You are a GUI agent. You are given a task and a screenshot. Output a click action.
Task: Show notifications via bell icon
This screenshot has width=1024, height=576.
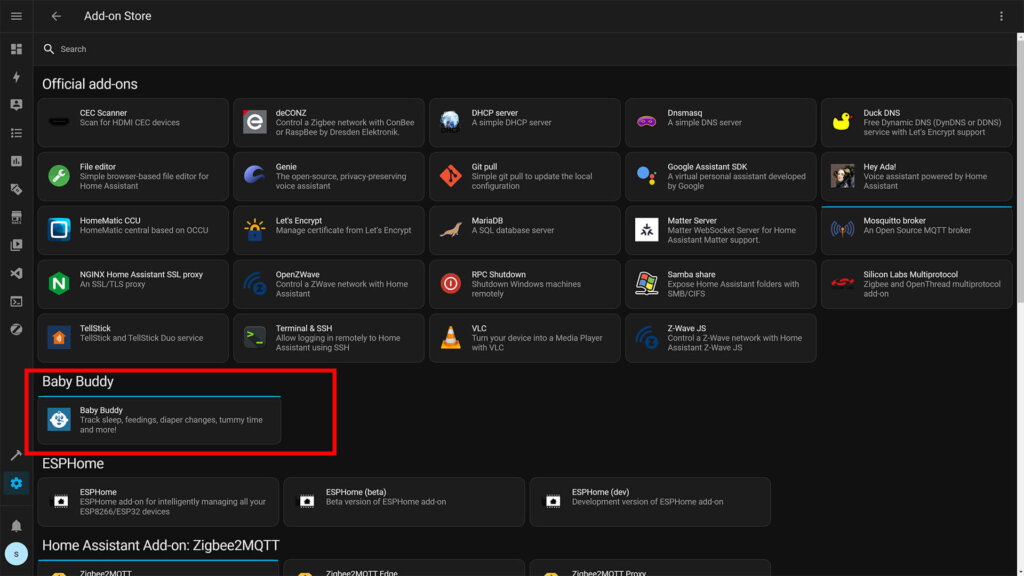[16, 525]
